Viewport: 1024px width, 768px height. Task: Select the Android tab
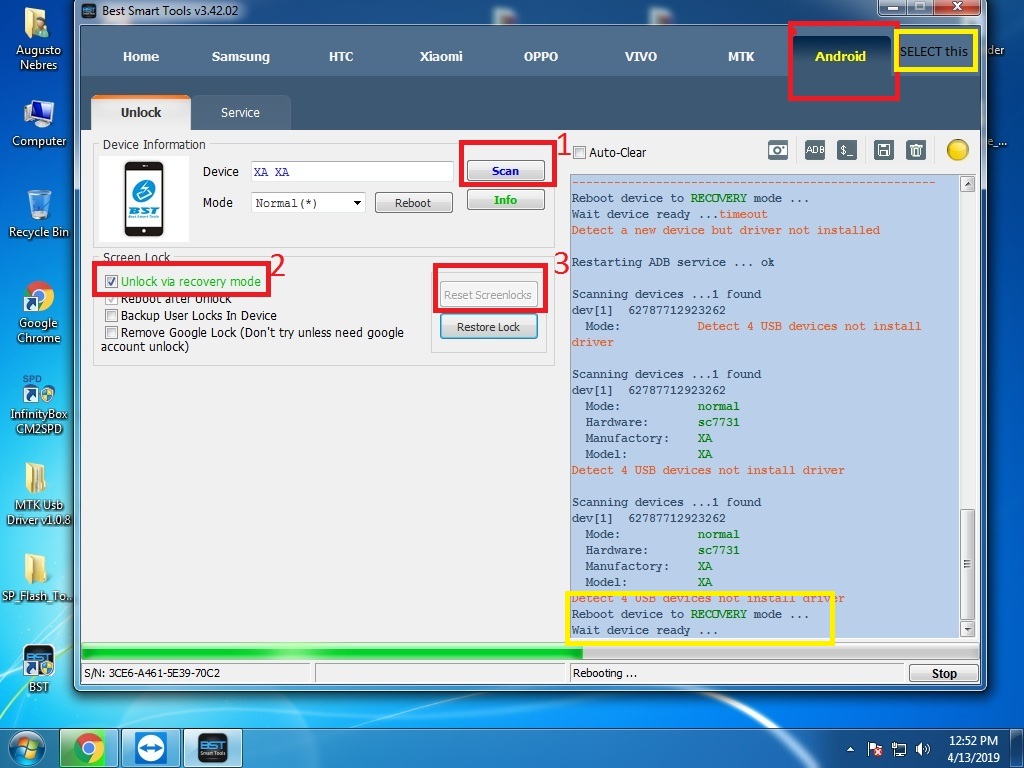point(840,56)
